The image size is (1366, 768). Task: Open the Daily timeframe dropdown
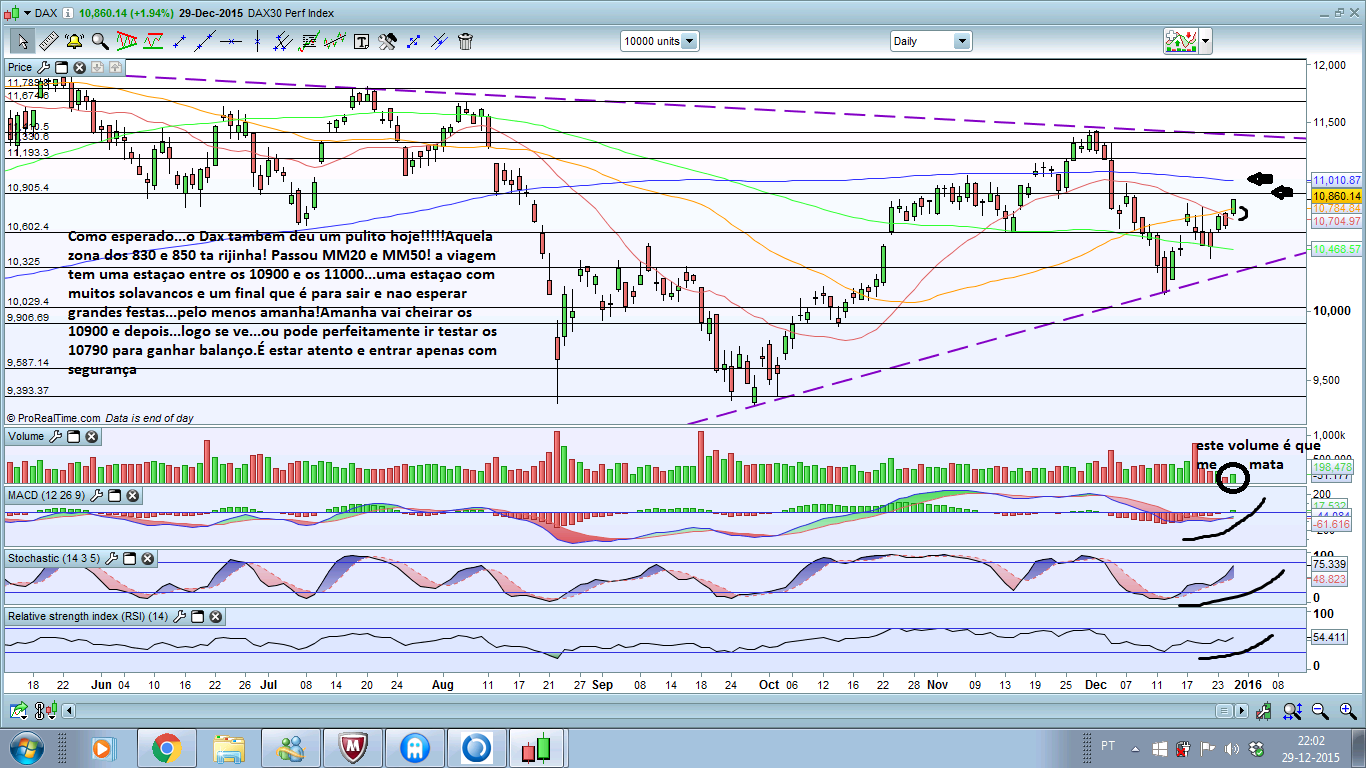click(961, 41)
